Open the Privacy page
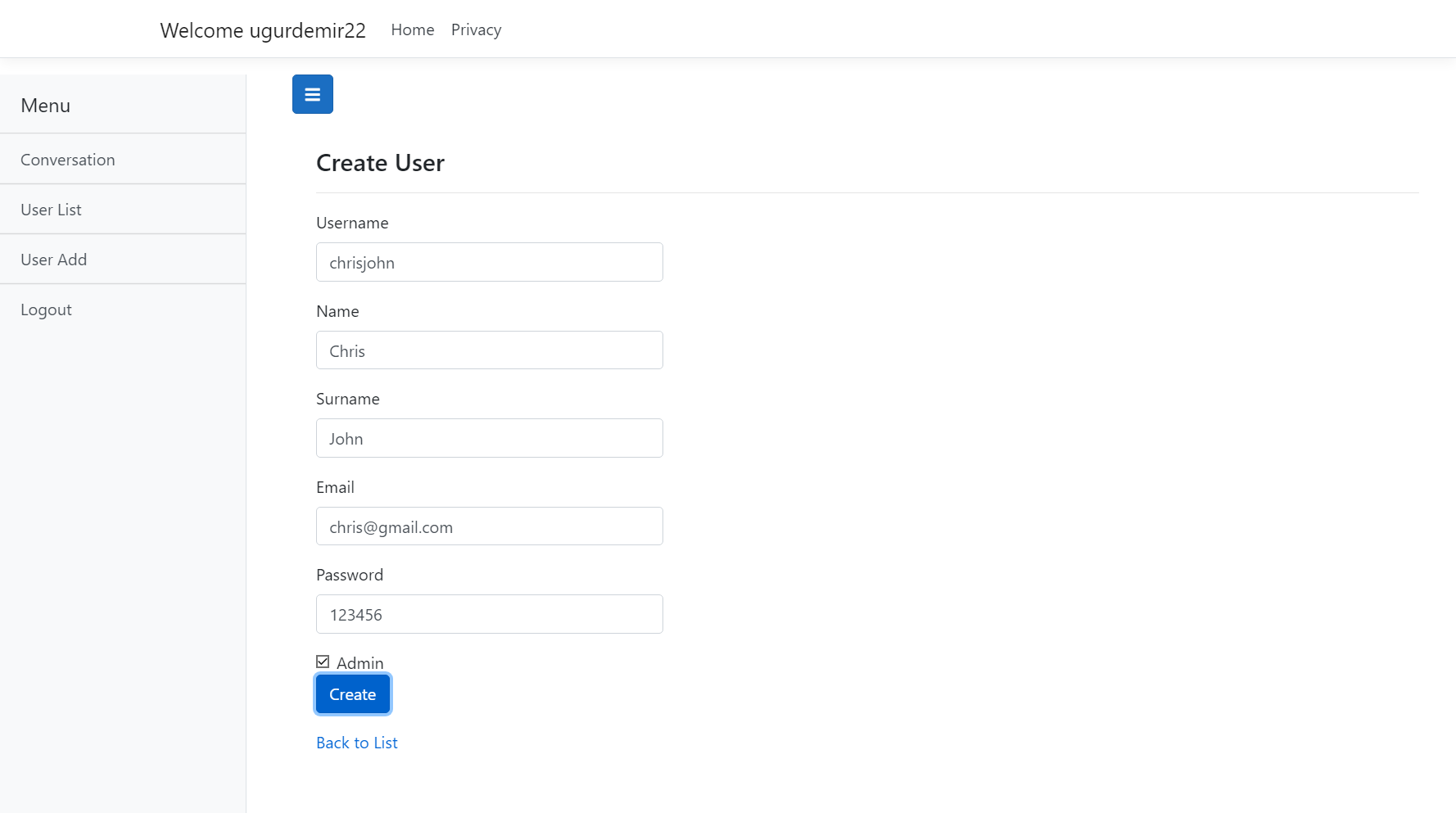Viewport: 1456px width, 813px height. pyautogui.click(x=476, y=29)
